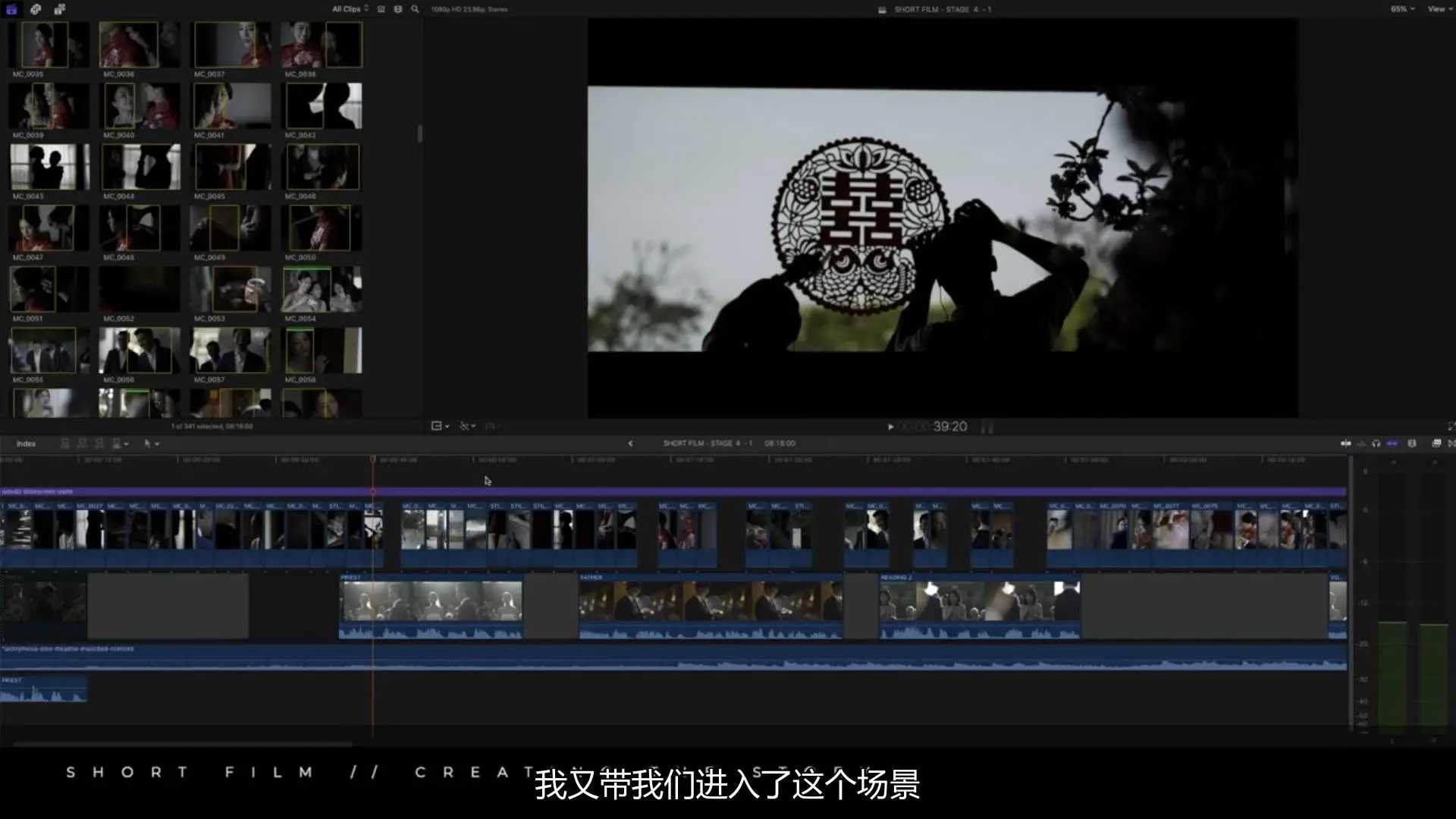Toggle audio skimming in timeline toolbar
The height and width of the screenshot is (819, 1456).
tap(1361, 444)
